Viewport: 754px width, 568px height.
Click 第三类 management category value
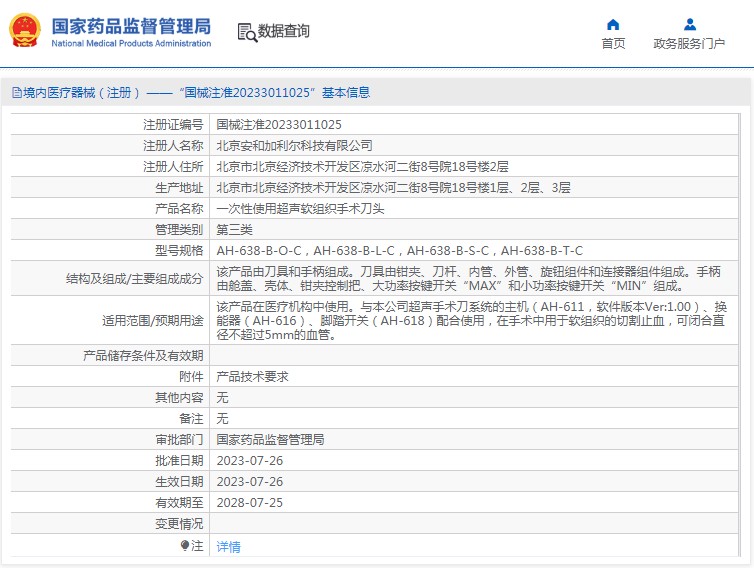(234, 229)
